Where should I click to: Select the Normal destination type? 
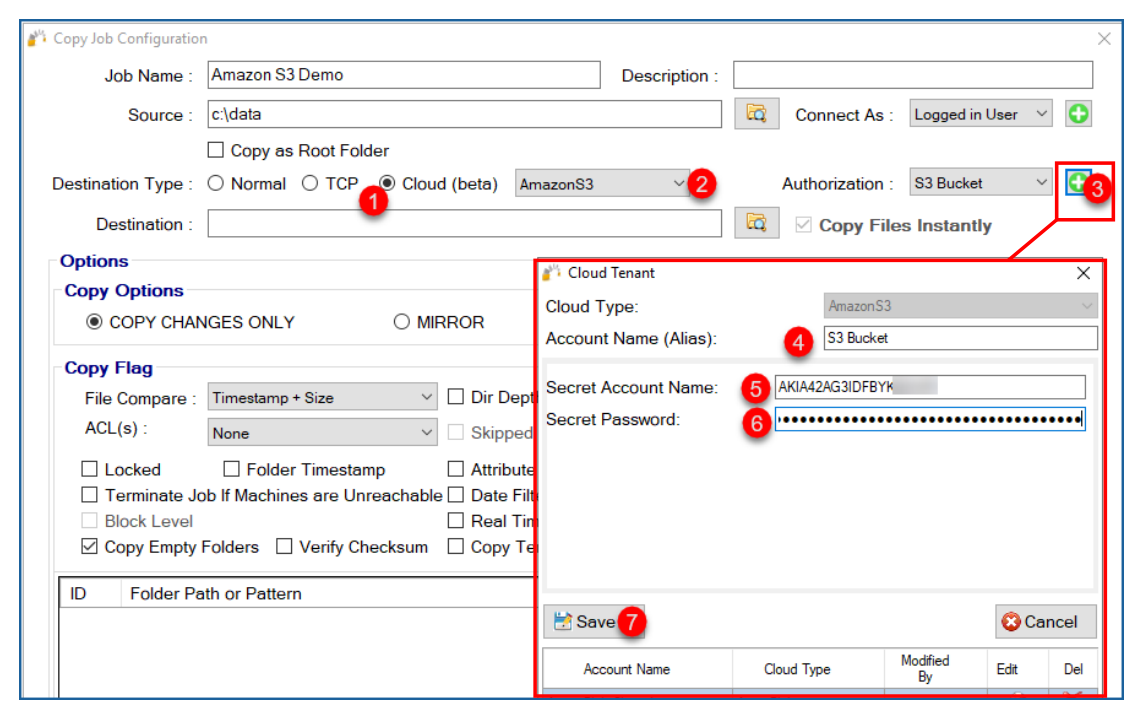click(x=216, y=183)
